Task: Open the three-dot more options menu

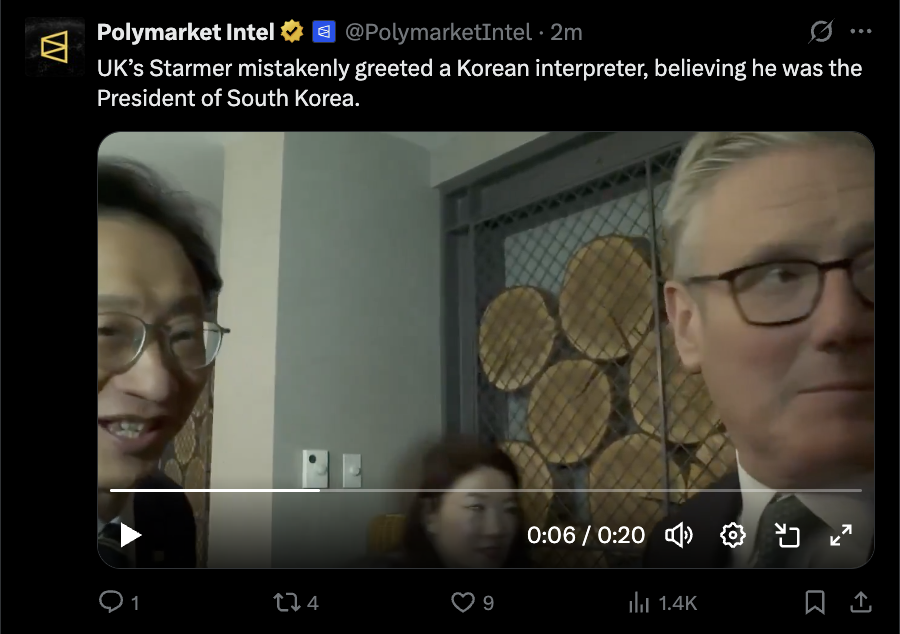Action: click(861, 32)
